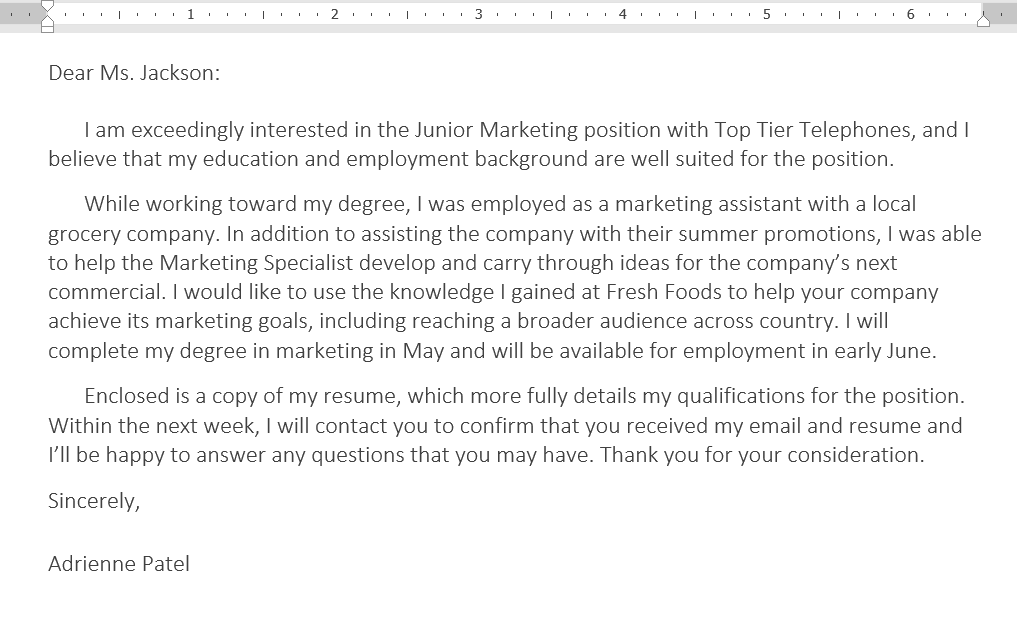Image resolution: width=1017 pixels, height=620 pixels.
Task: Click the Right Indent marker on ruler
Action: coord(983,21)
